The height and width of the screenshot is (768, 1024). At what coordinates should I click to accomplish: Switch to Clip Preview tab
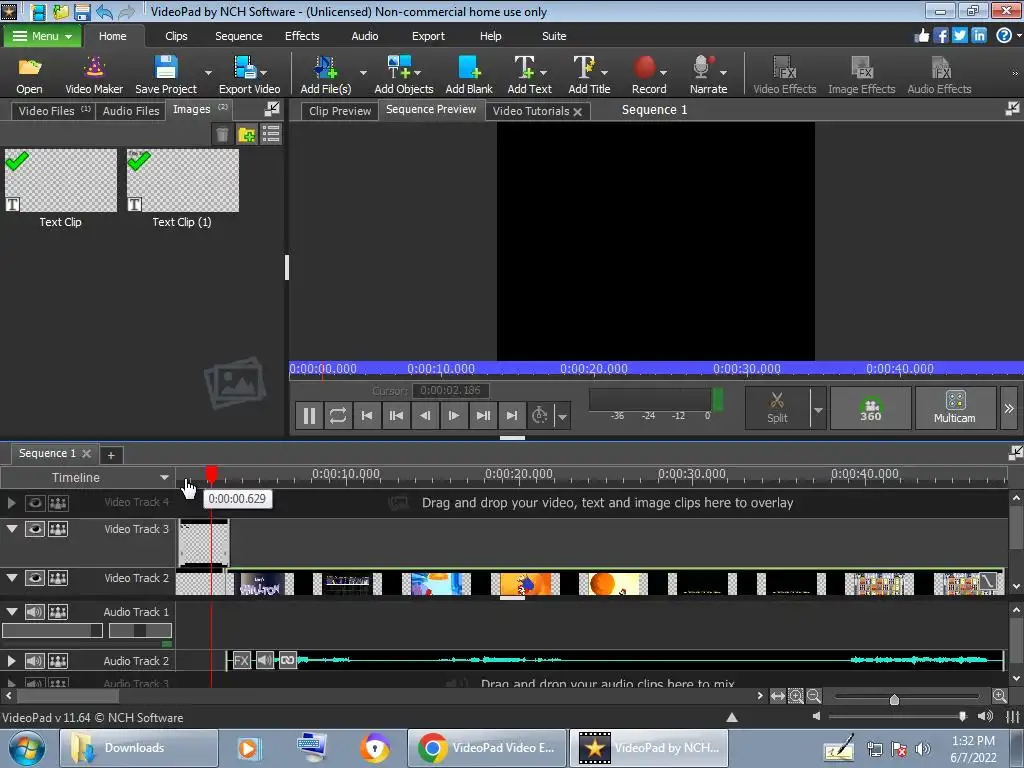(340, 110)
